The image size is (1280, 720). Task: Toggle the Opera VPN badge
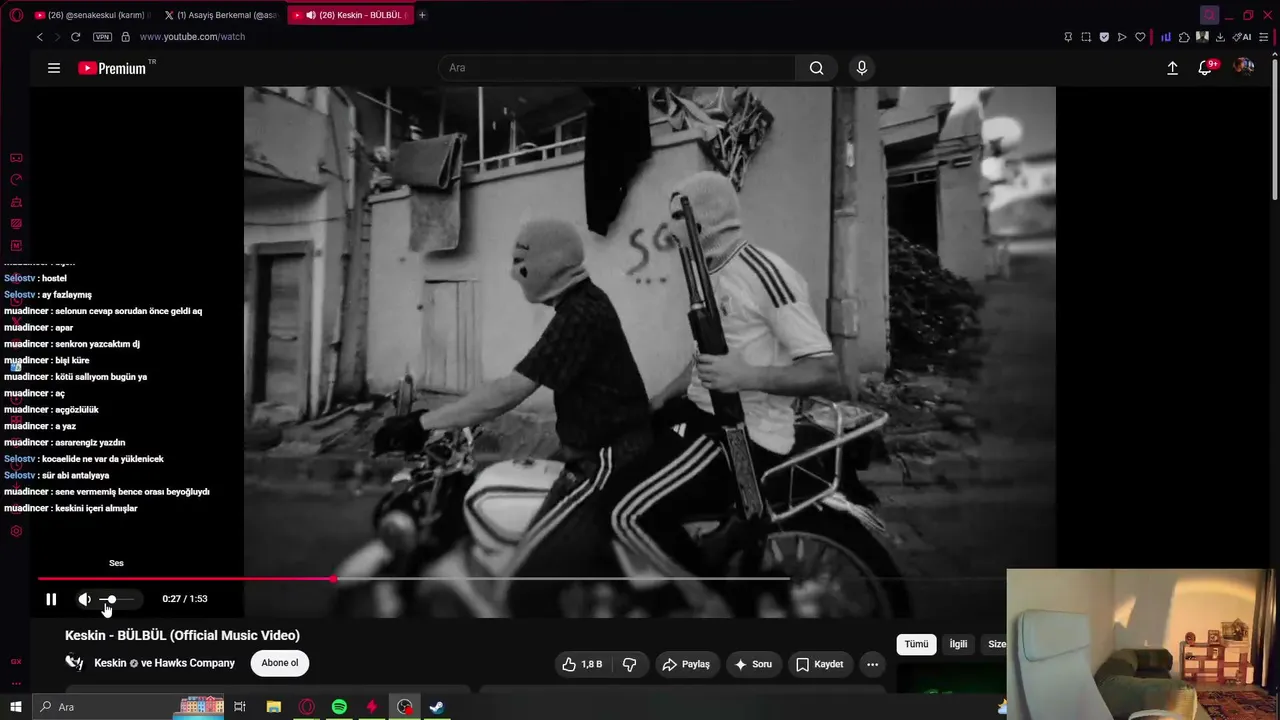[102, 37]
